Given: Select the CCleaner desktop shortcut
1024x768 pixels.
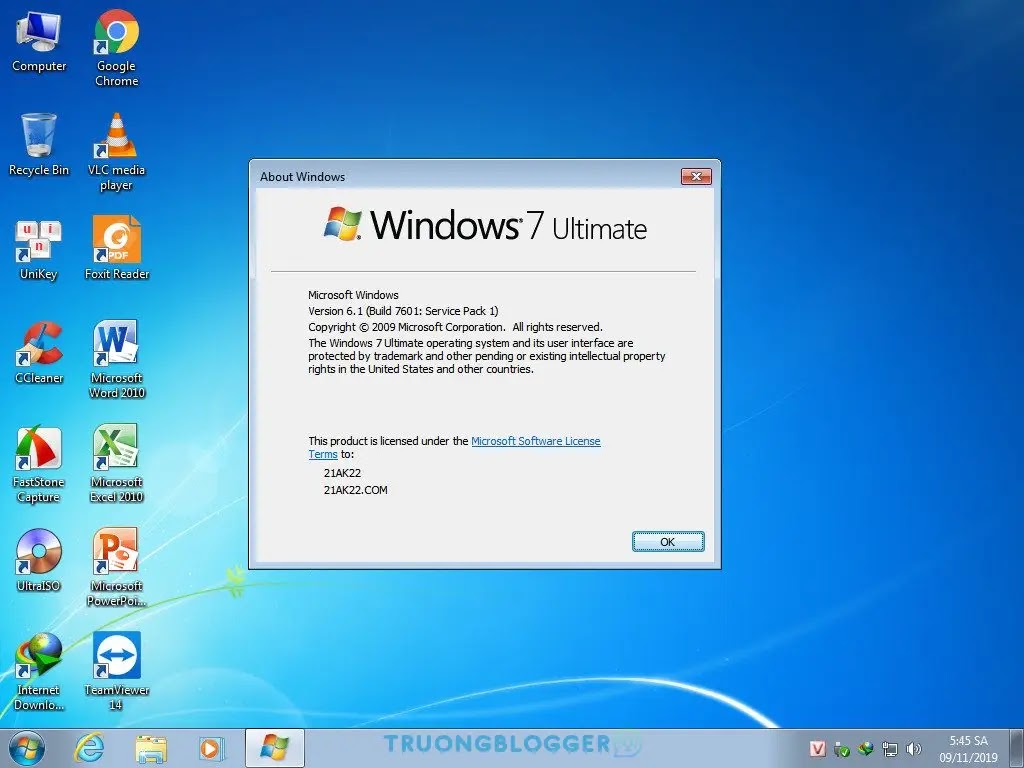Looking at the screenshot, I should [x=39, y=353].
